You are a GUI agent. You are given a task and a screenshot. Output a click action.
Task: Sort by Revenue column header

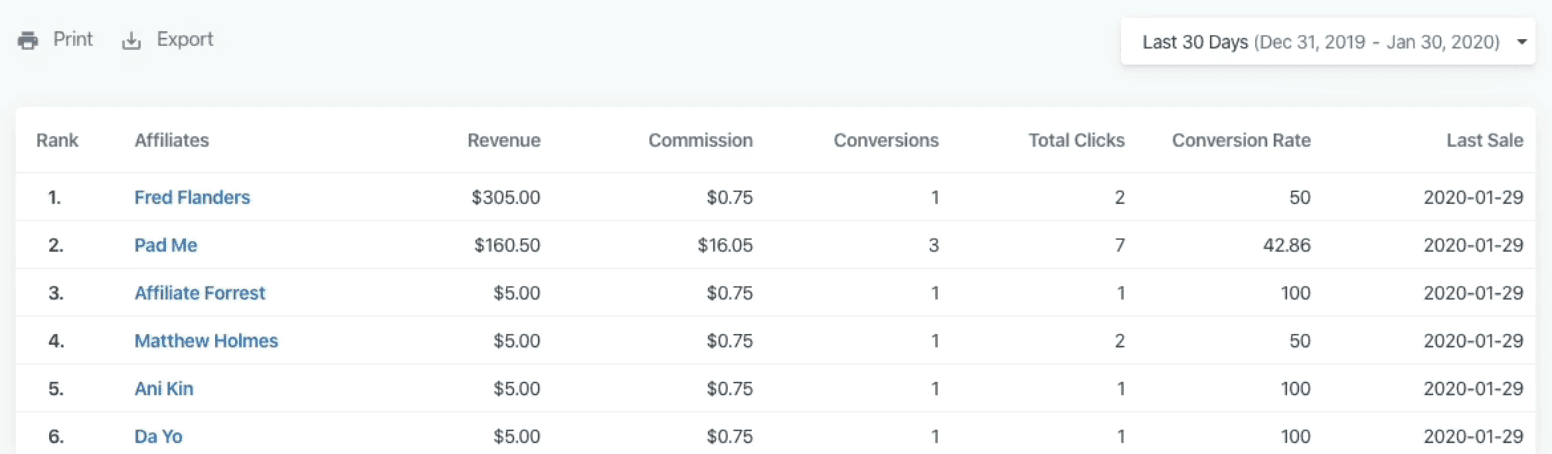click(x=504, y=140)
